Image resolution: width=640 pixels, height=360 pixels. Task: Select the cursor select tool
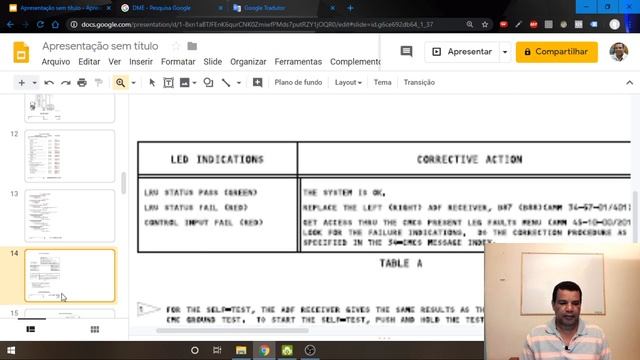pos(152,83)
